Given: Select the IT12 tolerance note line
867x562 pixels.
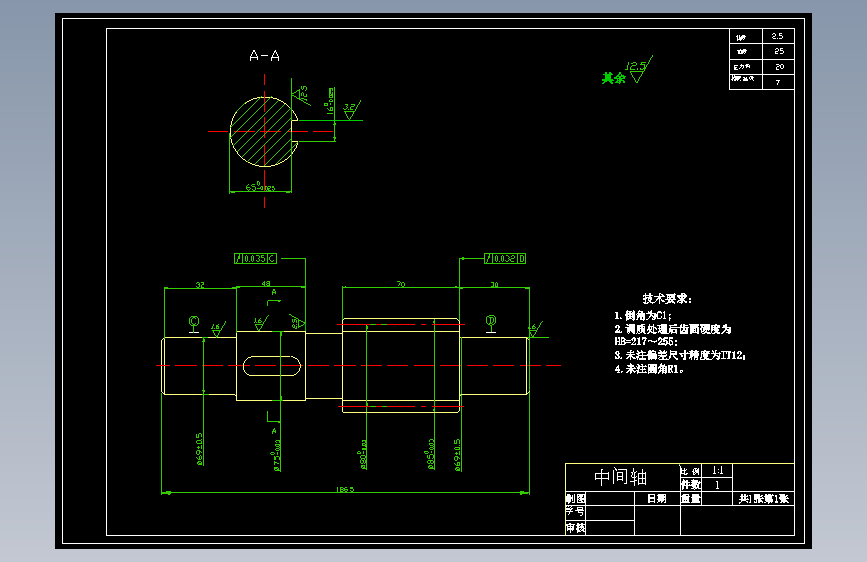Looking at the screenshot, I should click(x=680, y=355).
